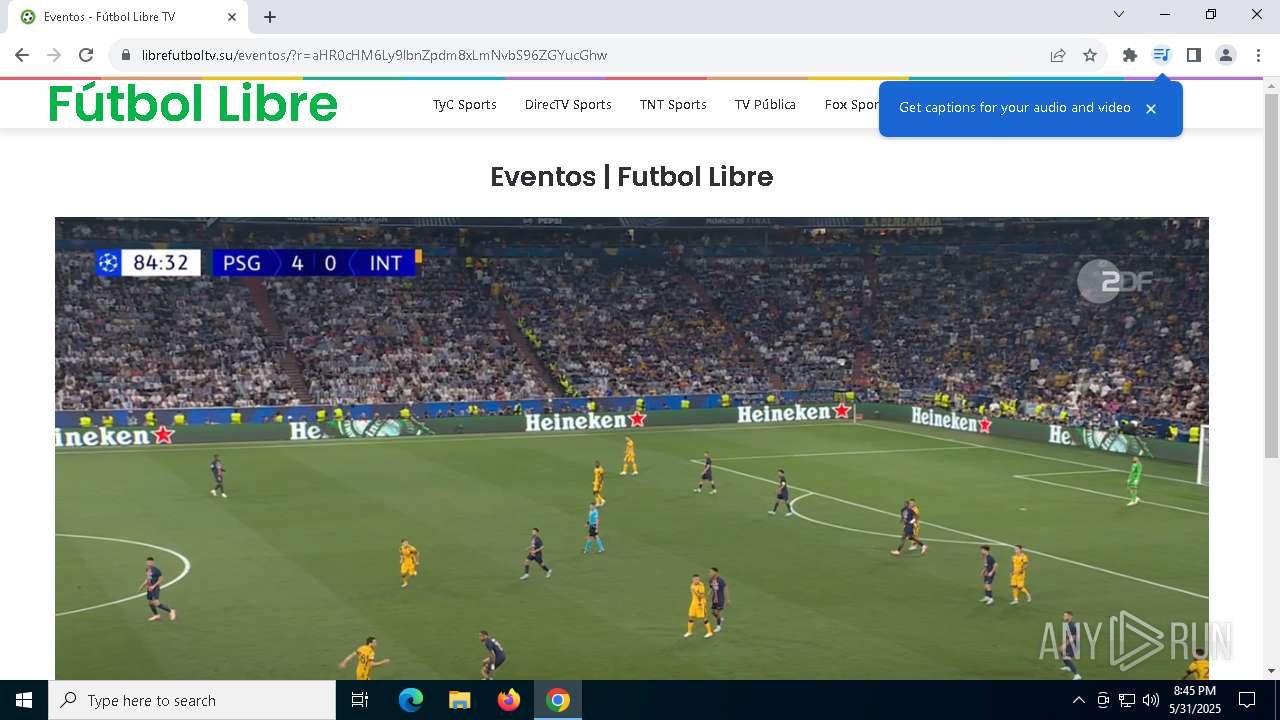Viewport: 1280px width, 720px height.
Task: Open File Explorer from taskbar
Action: (x=459, y=700)
